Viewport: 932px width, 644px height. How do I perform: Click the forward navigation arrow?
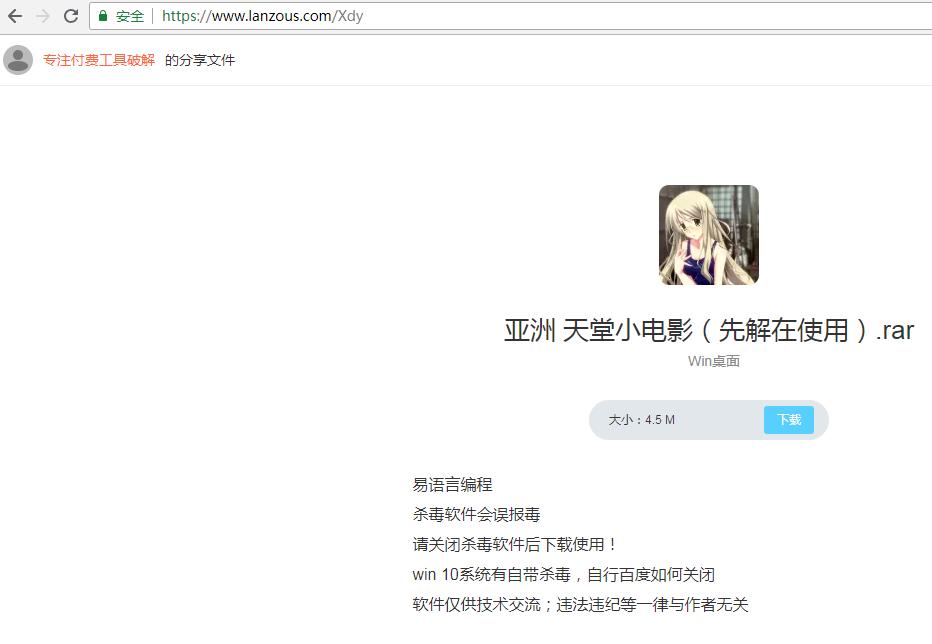click(40, 15)
